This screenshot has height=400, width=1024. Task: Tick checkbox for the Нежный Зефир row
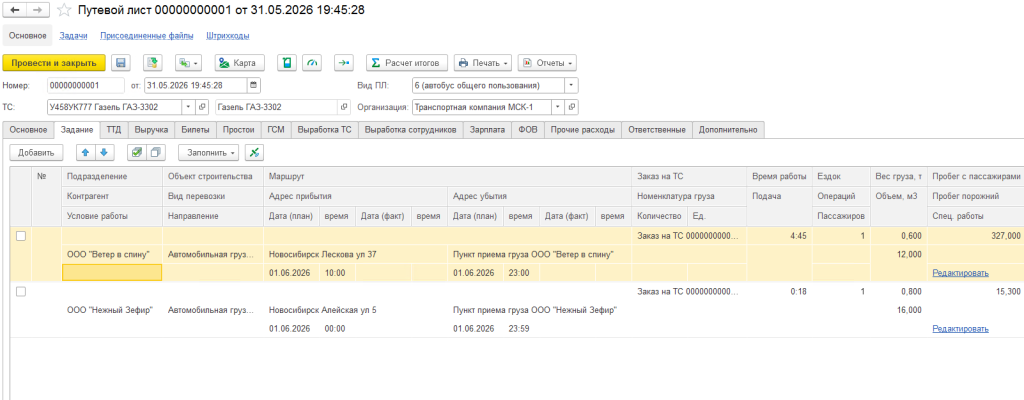(21, 292)
